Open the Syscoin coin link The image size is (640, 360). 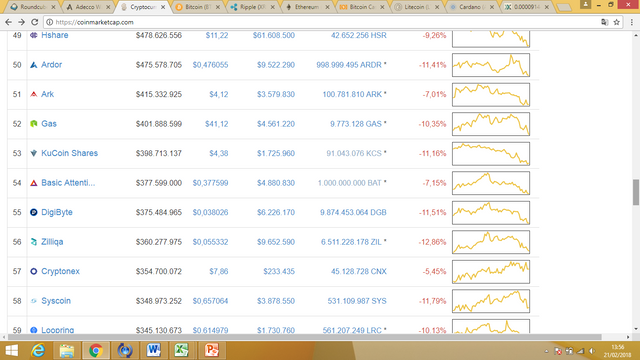(56, 301)
